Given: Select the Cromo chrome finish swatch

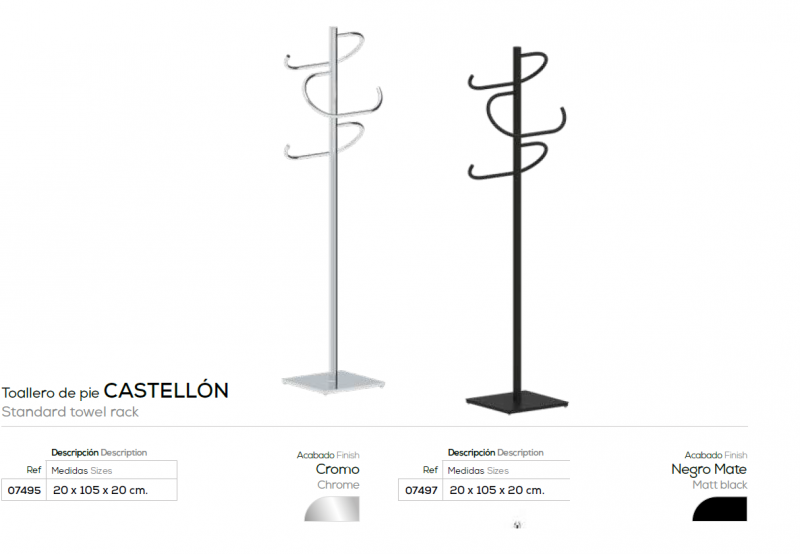Looking at the screenshot, I should pyautogui.click(x=332, y=509).
